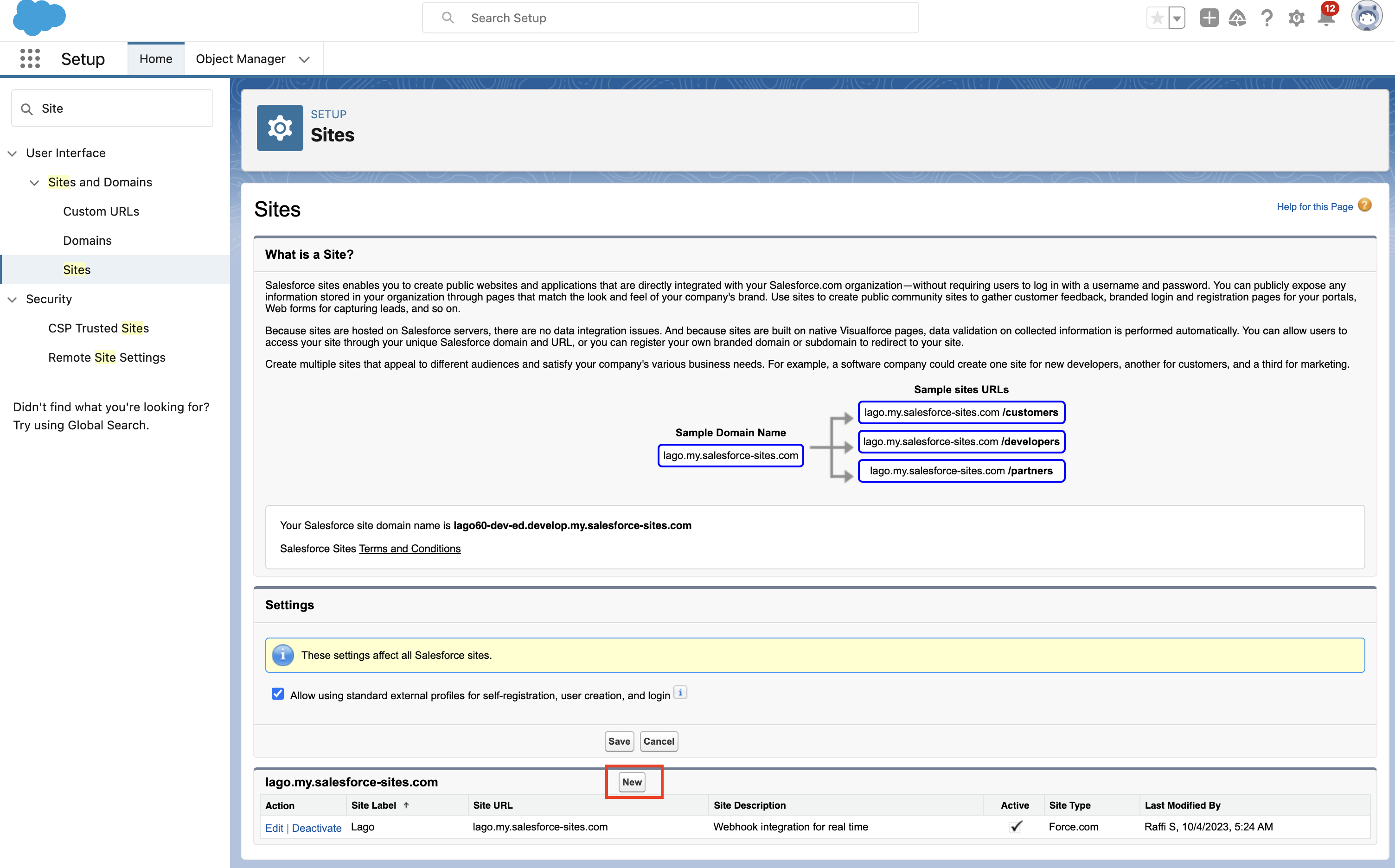The height and width of the screenshot is (868, 1395).
Task: Open the Terms and Conditions link
Action: pos(410,548)
